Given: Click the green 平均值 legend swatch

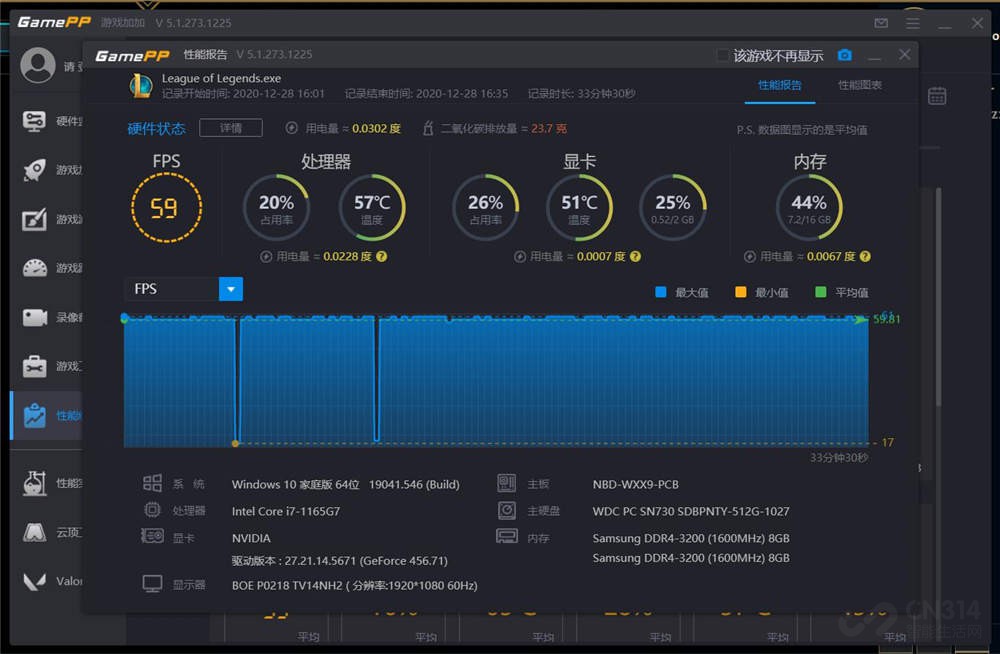Looking at the screenshot, I should [x=821, y=292].
